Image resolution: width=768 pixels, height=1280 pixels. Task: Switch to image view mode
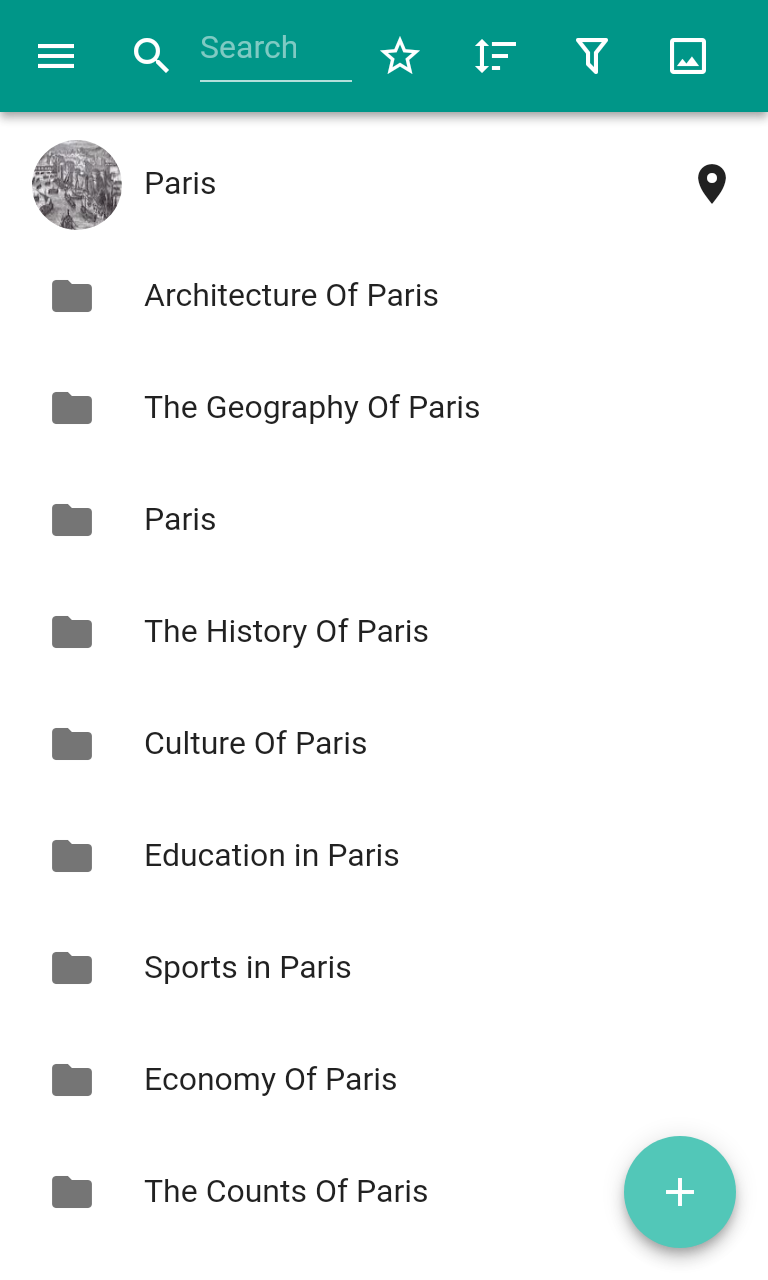[688, 56]
